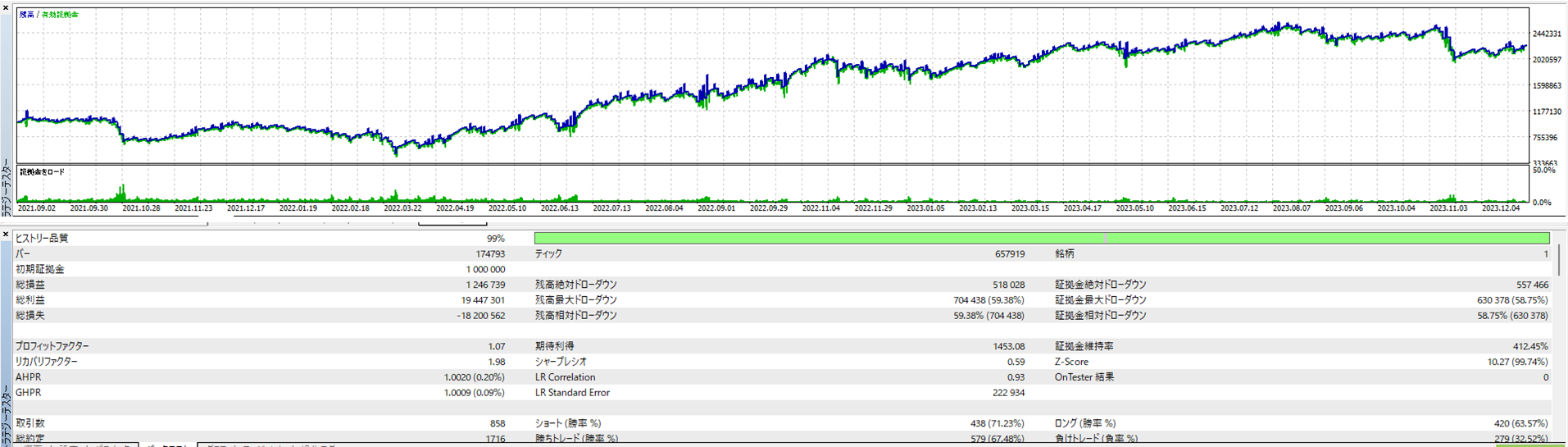The height and width of the screenshot is (447, 1568).
Task: Close the lower Strategy Tester report panel
Action: click(6, 235)
